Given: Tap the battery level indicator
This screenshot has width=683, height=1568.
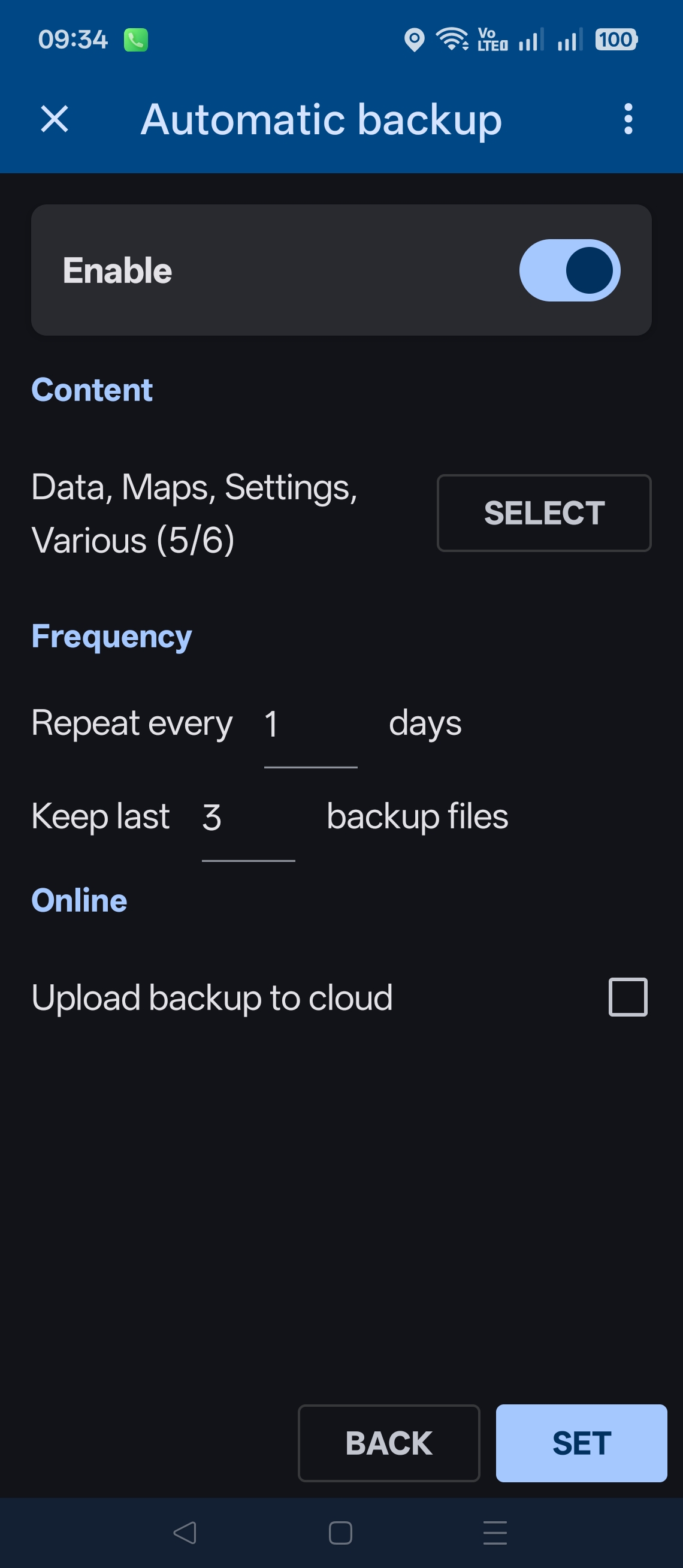Looking at the screenshot, I should [x=615, y=40].
